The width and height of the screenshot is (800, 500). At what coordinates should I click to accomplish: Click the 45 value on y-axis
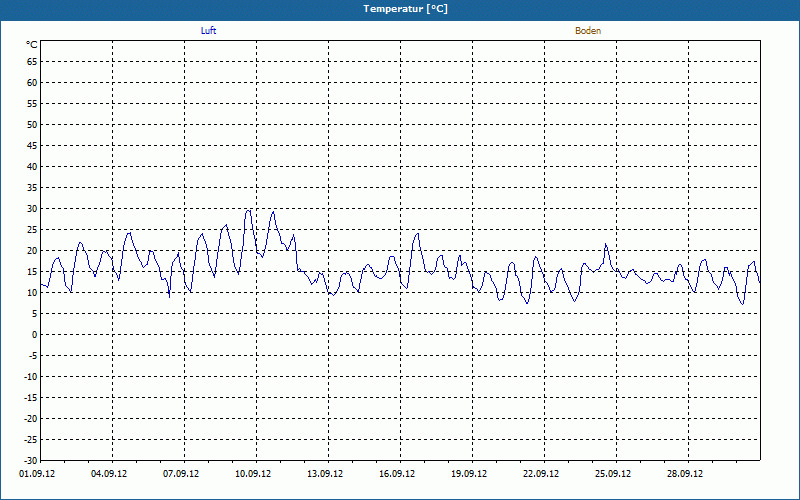click(x=32, y=146)
